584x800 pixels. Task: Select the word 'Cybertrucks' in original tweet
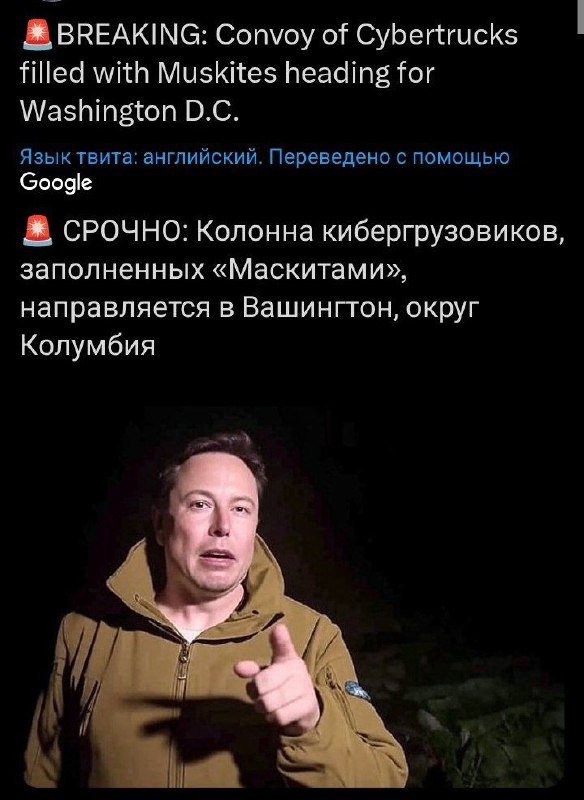(437, 37)
